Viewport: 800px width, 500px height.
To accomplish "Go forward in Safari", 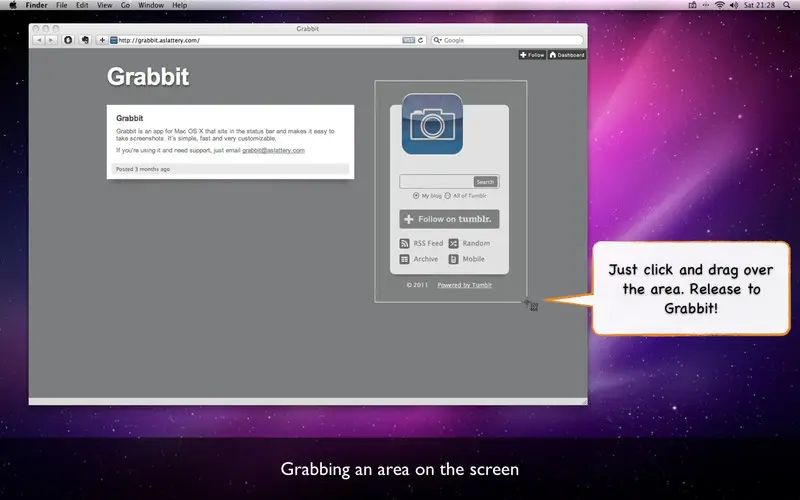I will (x=51, y=40).
